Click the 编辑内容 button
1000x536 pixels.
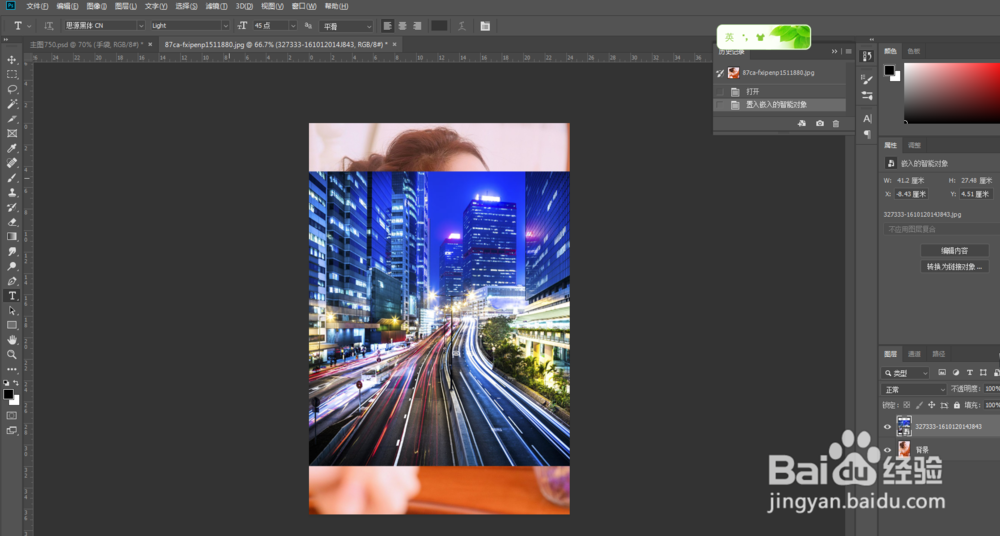954,250
